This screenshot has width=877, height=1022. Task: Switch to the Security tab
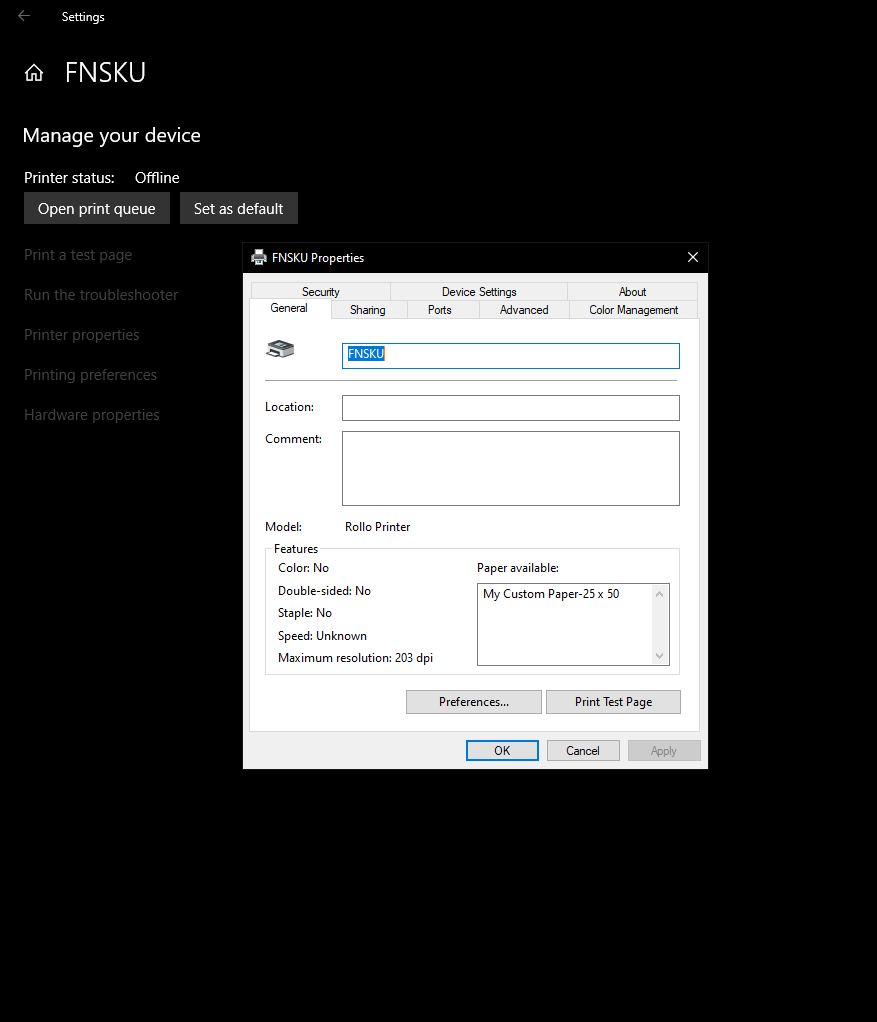click(320, 291)
